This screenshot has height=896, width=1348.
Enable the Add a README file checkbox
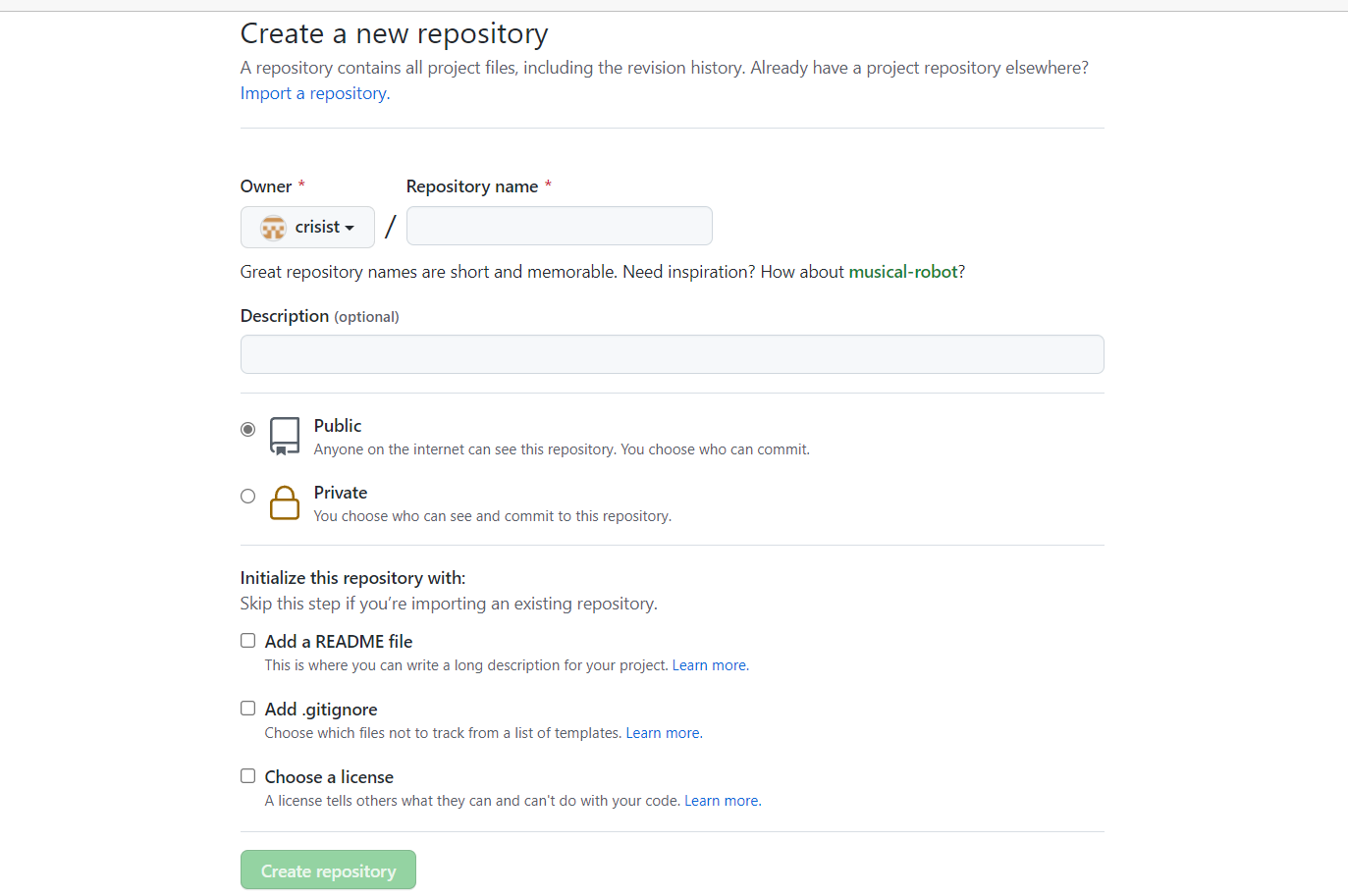point(248,641)
